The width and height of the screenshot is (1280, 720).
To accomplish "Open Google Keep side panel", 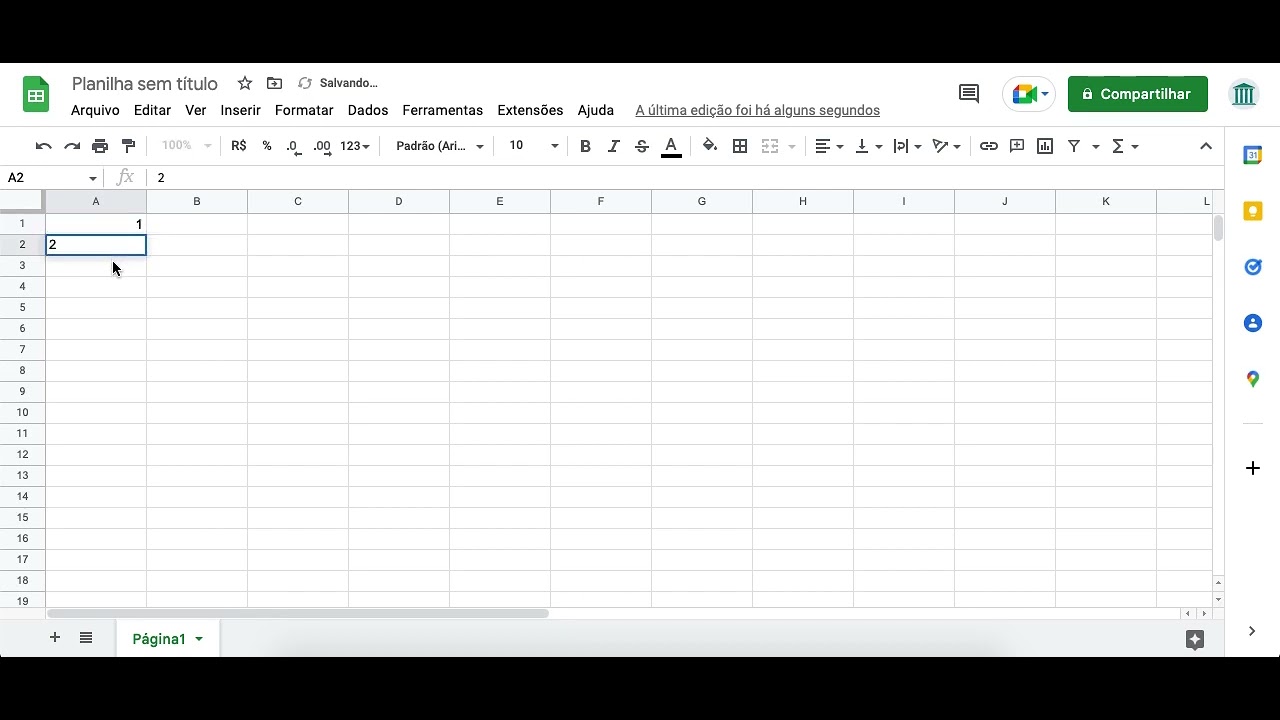I will 1253,211.
